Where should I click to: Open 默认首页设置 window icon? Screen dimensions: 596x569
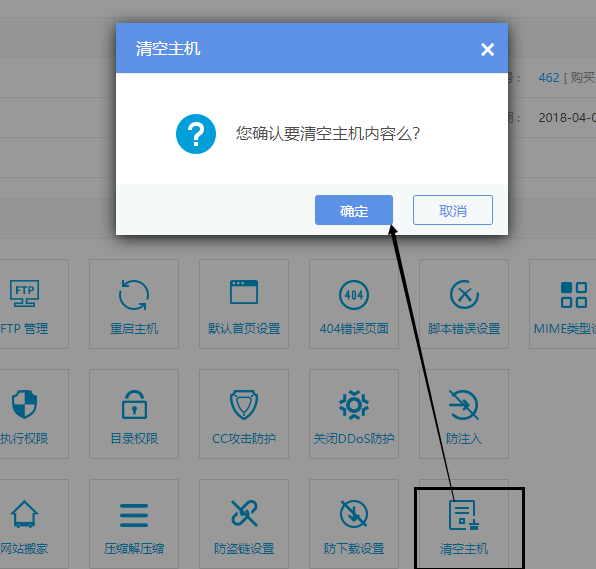(244, 292)
